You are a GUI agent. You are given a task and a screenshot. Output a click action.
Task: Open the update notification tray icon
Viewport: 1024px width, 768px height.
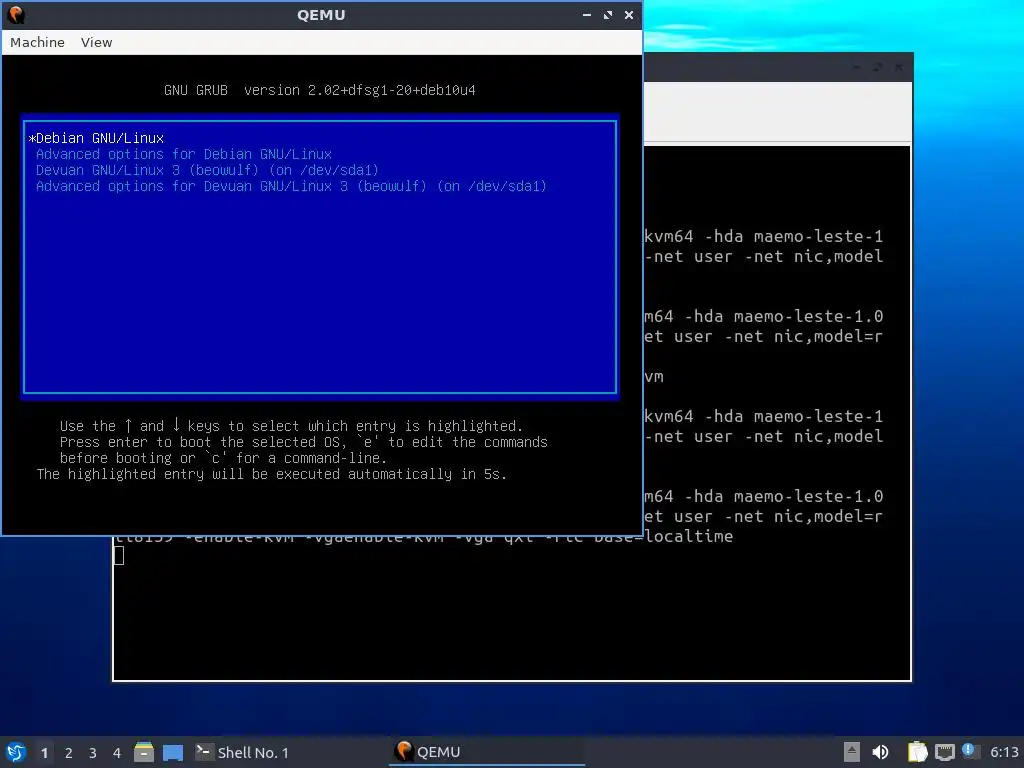tap(969, 751)
